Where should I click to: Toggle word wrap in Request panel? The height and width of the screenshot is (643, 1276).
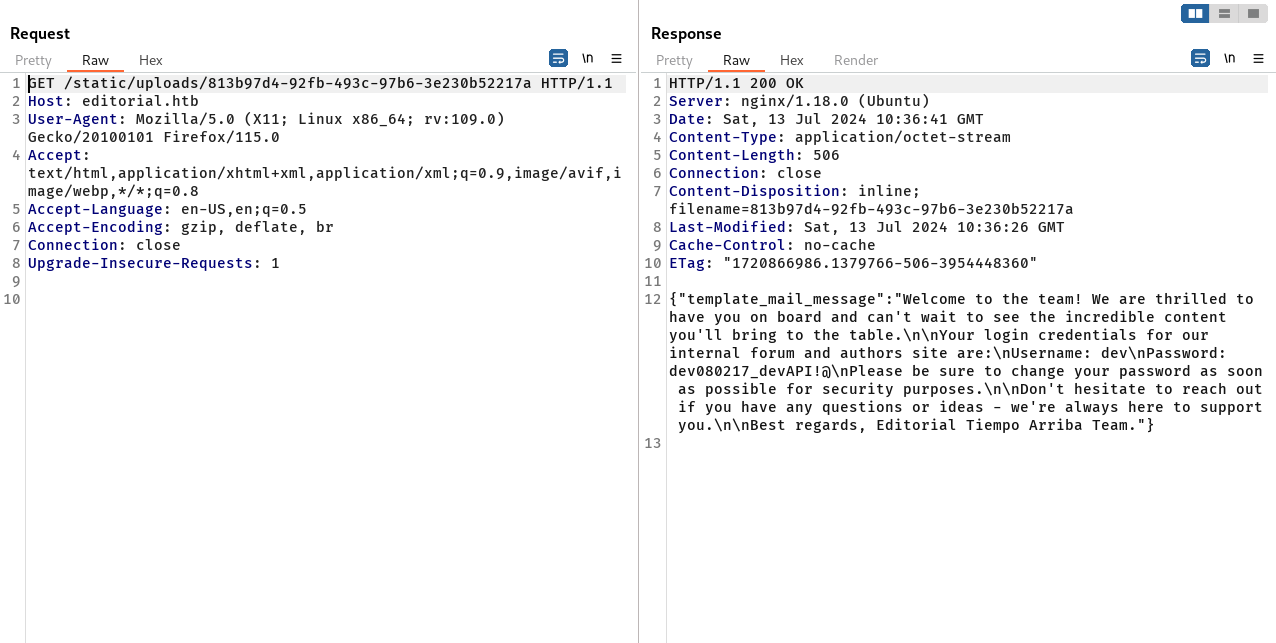558,58
